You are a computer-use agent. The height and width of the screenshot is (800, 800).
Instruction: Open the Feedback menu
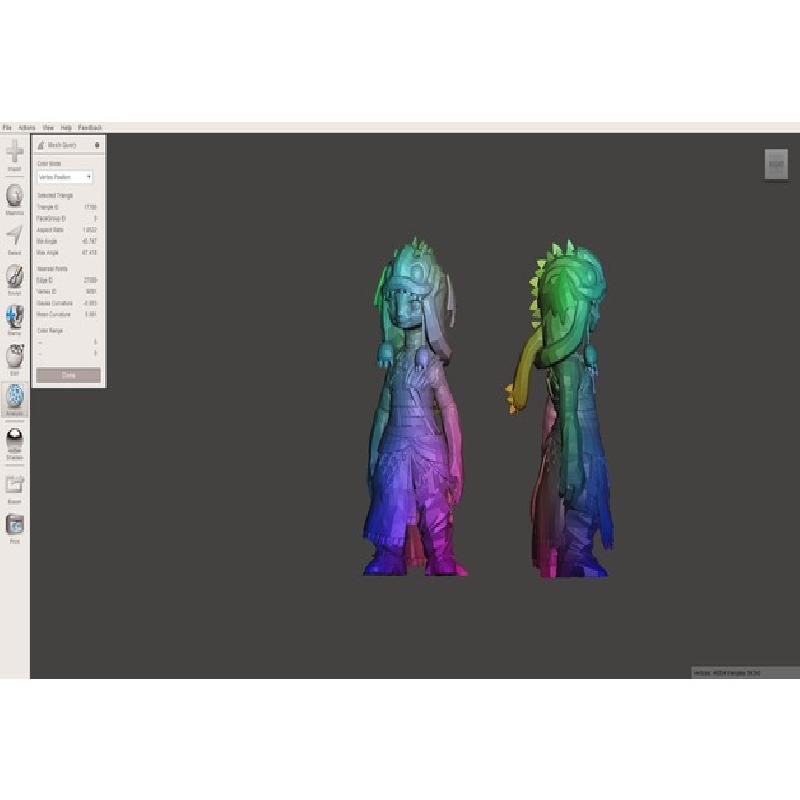tap(90, 128)
